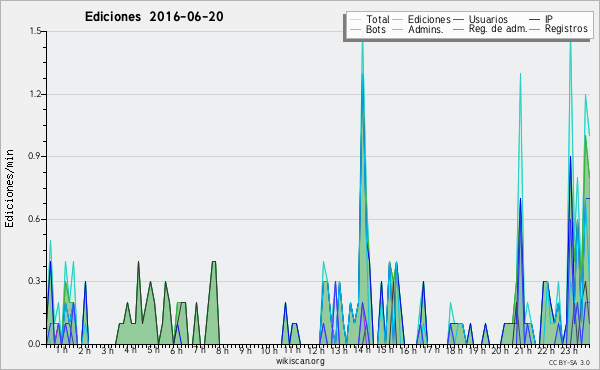600x370 pixels.
Task: Click the chart title 'Ediciones 2016-06-20'
Action: 154,17
